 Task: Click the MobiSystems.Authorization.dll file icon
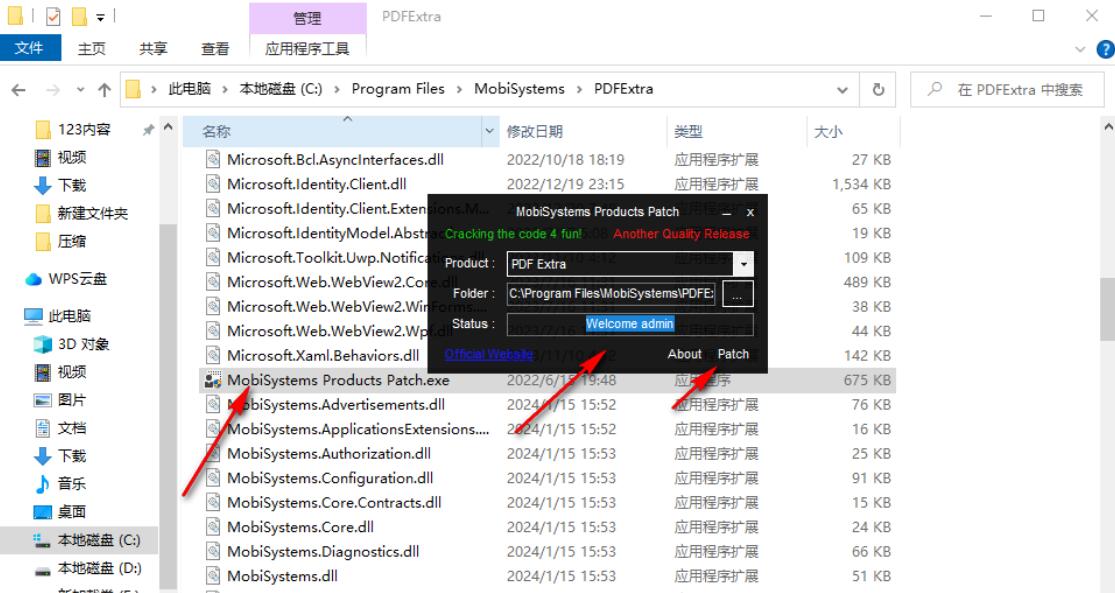coord(213,454)
